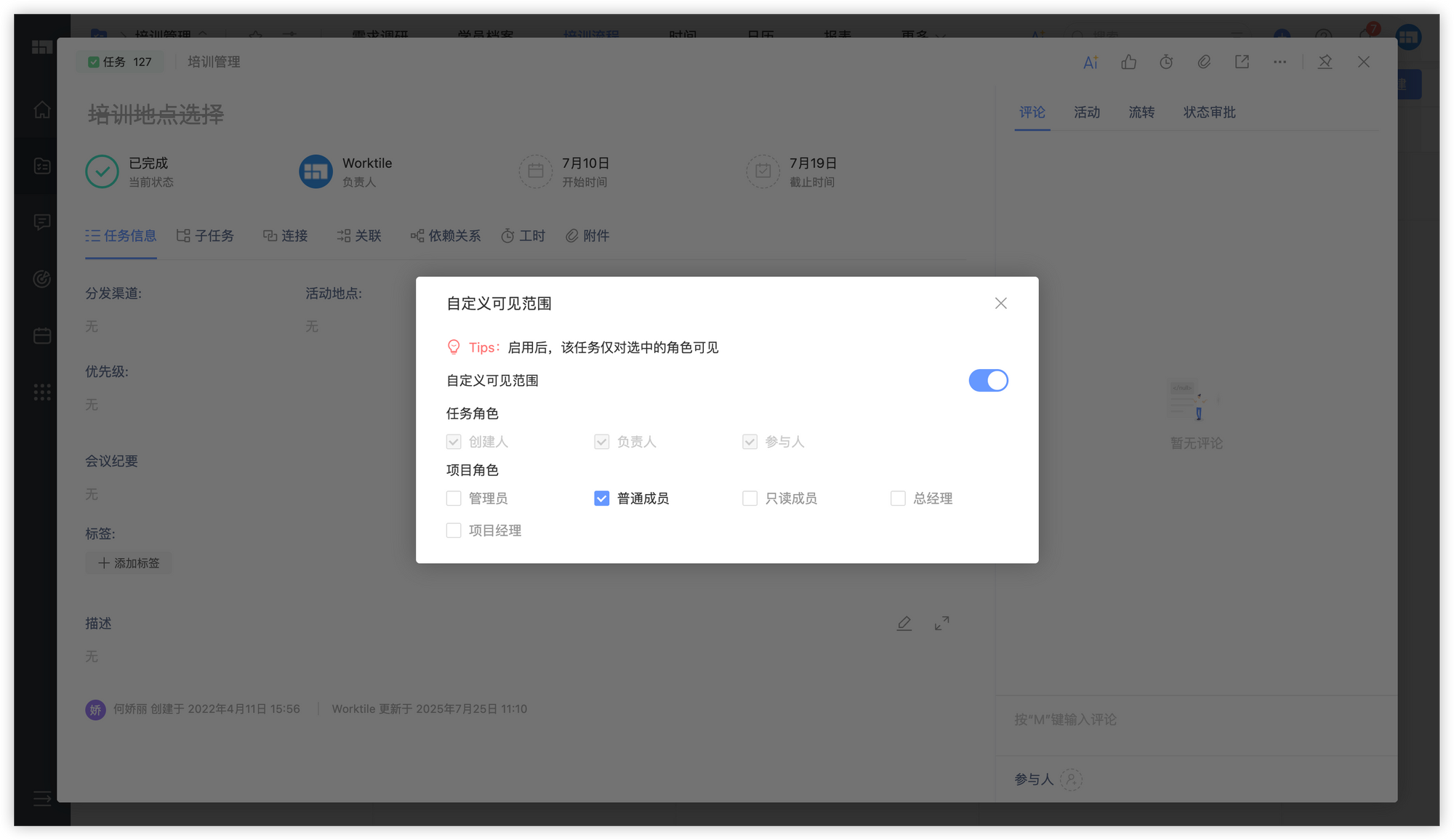The width and height of the screenshot is (1454, 840).
Task: Click the share export icon
Action: [x=1242, y=62]
